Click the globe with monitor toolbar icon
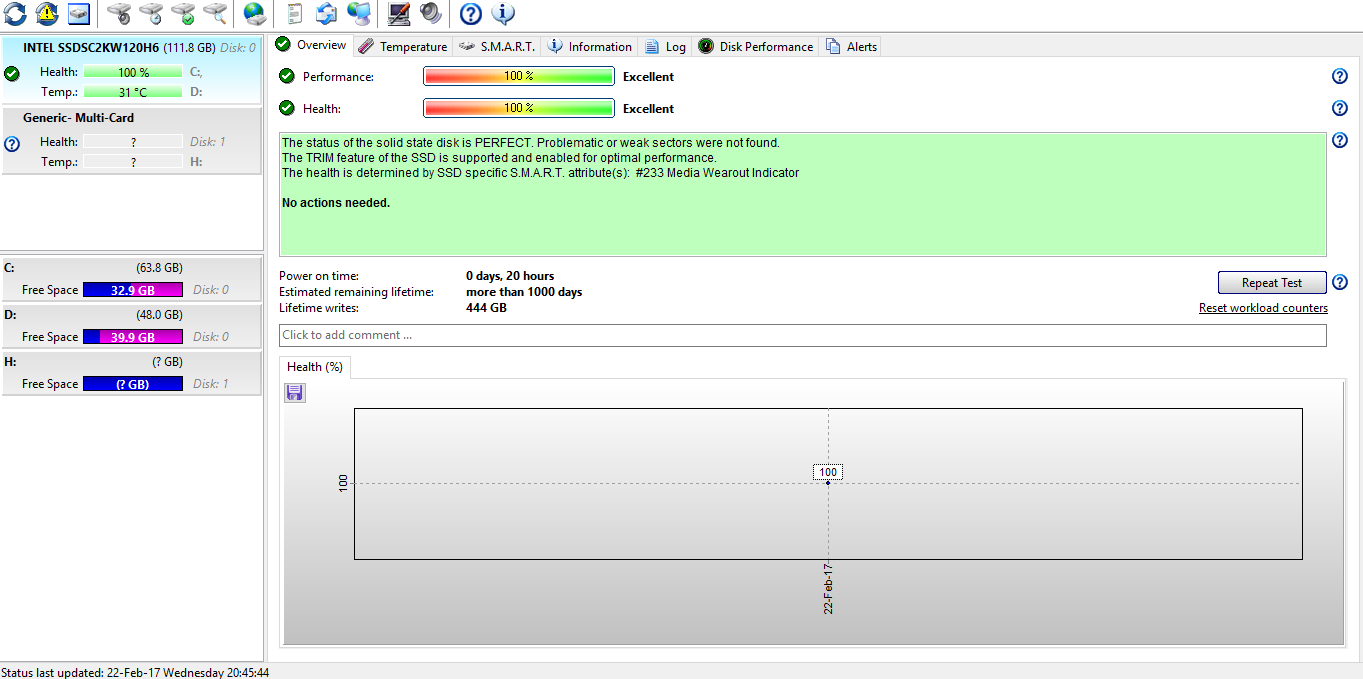Image resolution: width=1363 pixels, height=679 pixels. [x=358, y=14]
